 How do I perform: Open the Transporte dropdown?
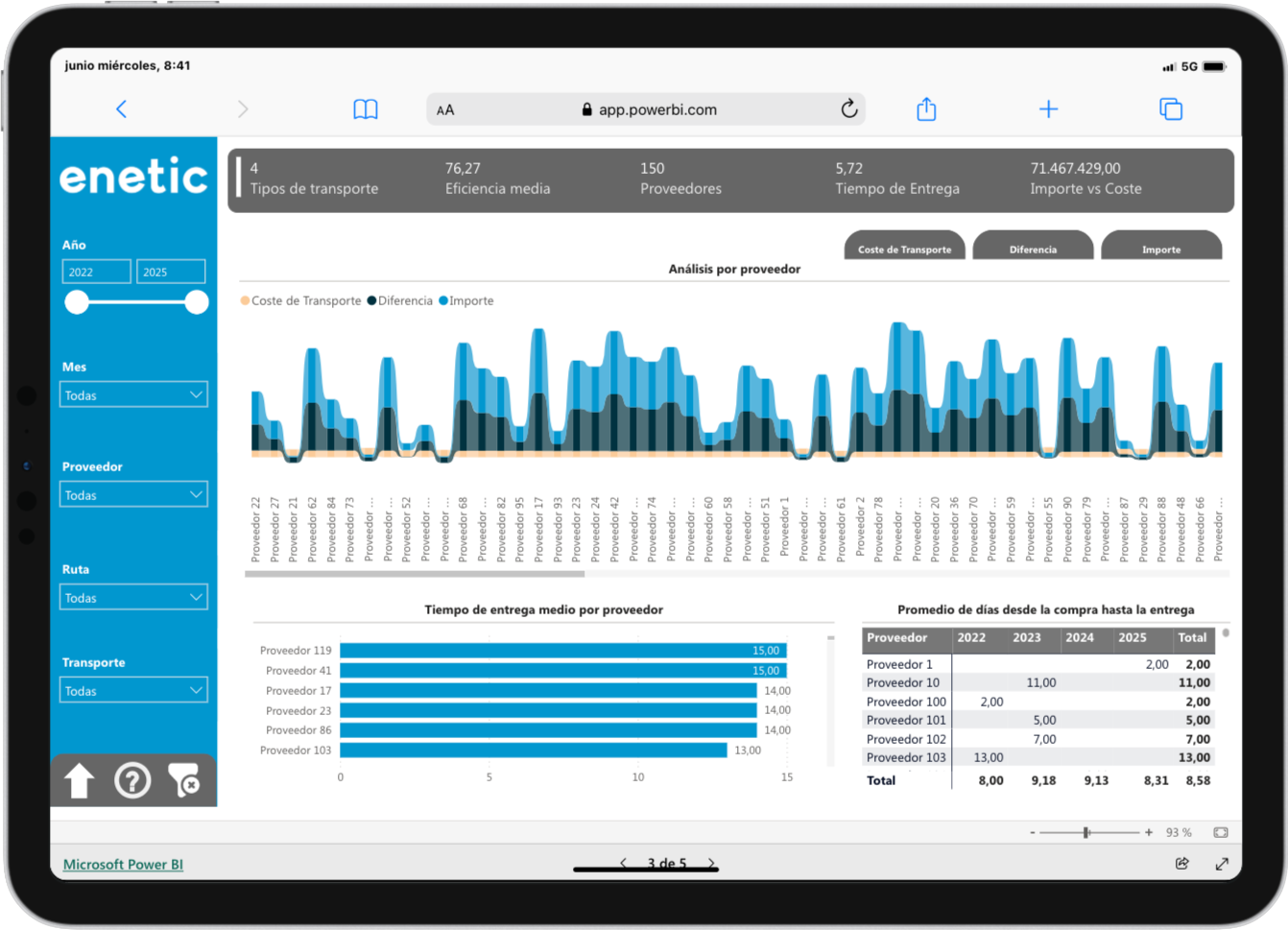pyautogui.click(x=133, y=690)
